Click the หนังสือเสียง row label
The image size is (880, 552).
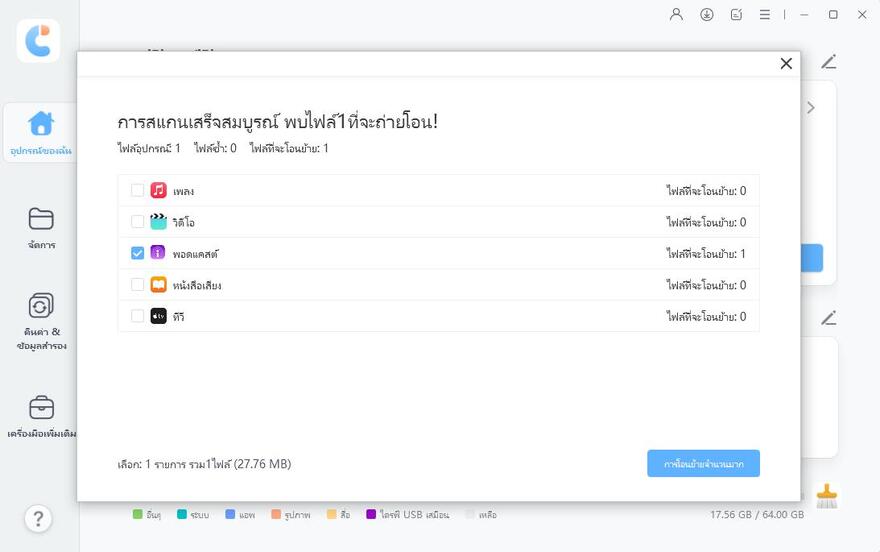197,286
